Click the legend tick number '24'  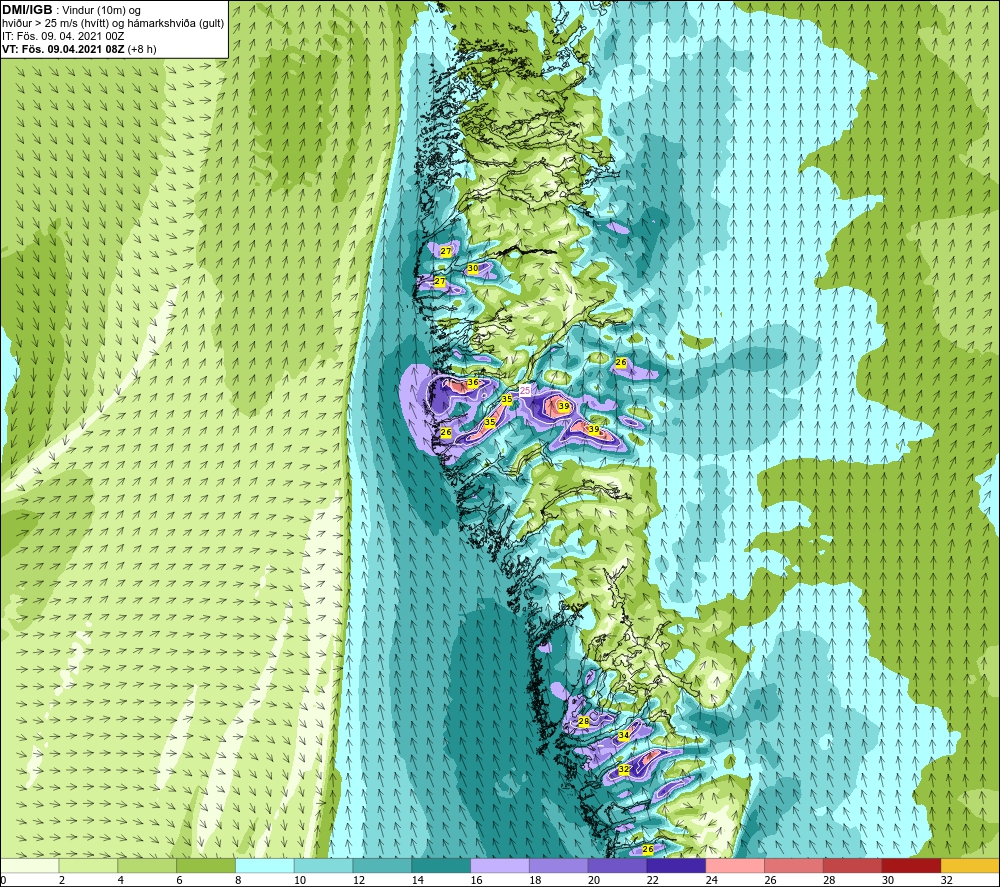712,880
